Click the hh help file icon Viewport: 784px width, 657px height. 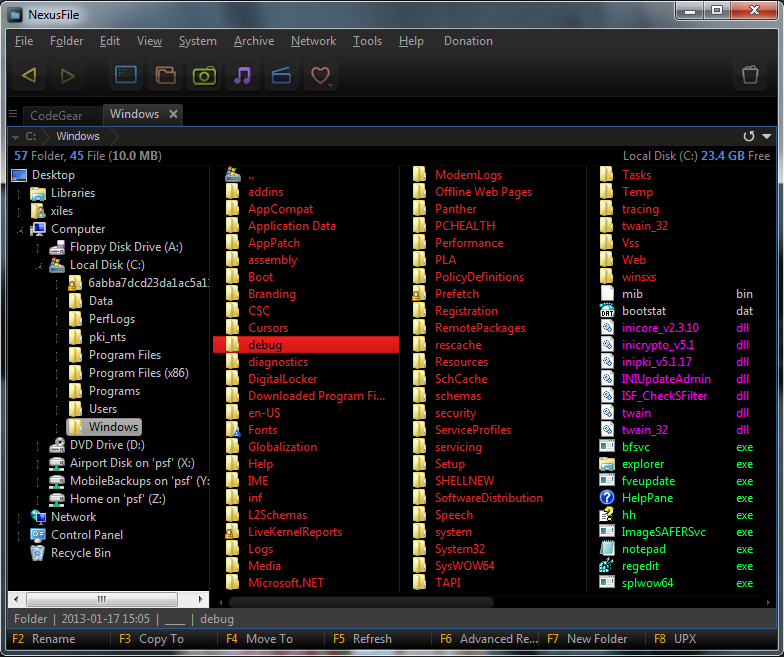(x=606, y=514)
